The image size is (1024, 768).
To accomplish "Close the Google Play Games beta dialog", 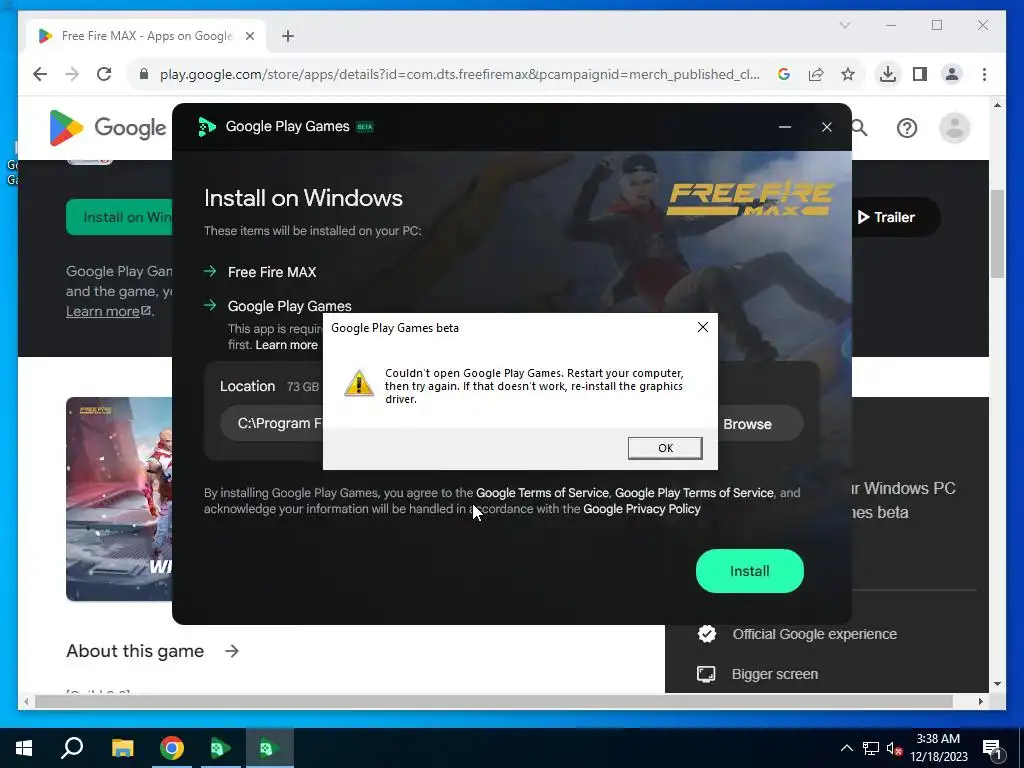I will tap(703, 327).
